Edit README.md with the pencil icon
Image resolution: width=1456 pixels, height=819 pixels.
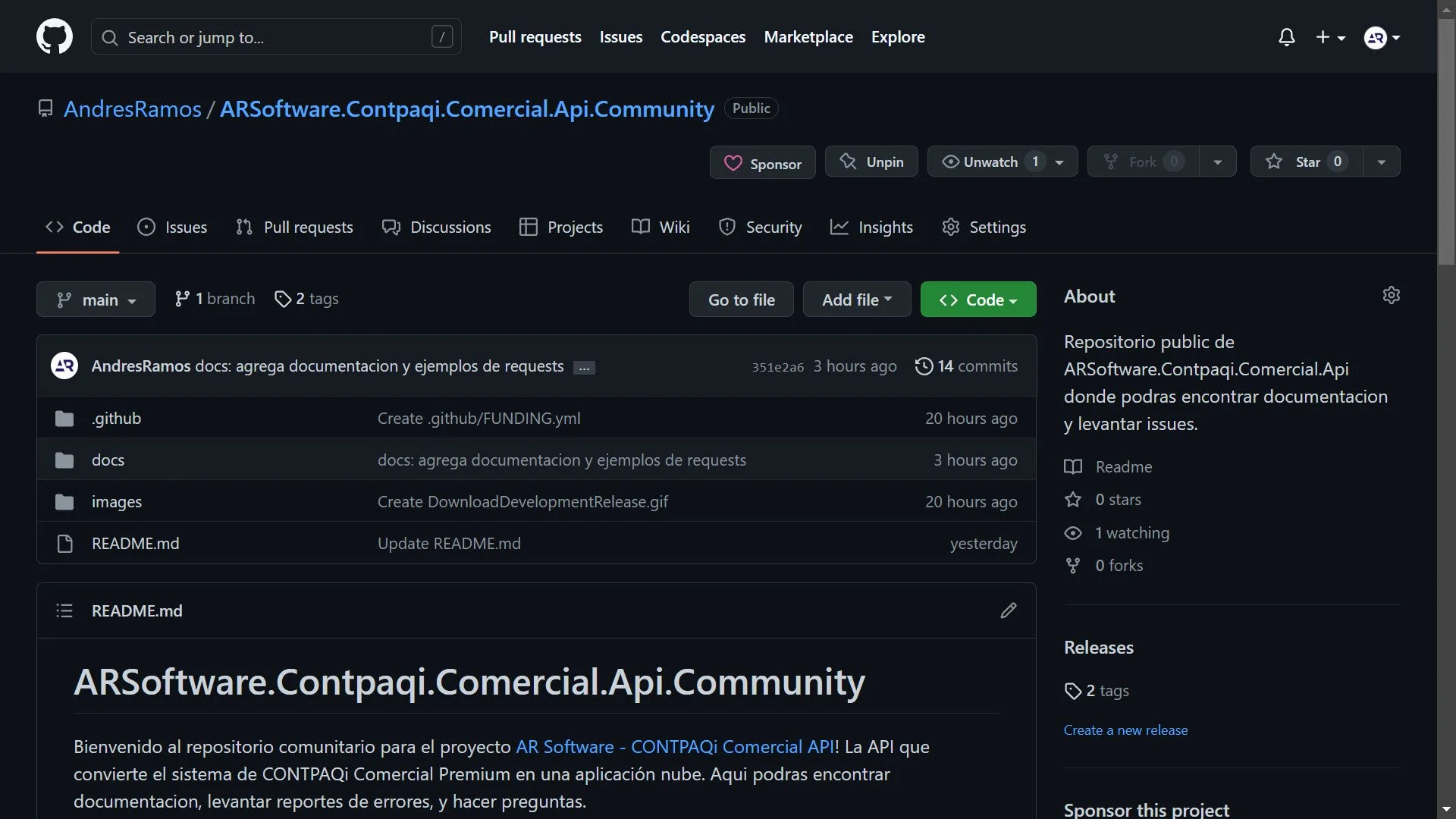(1009, 610)
